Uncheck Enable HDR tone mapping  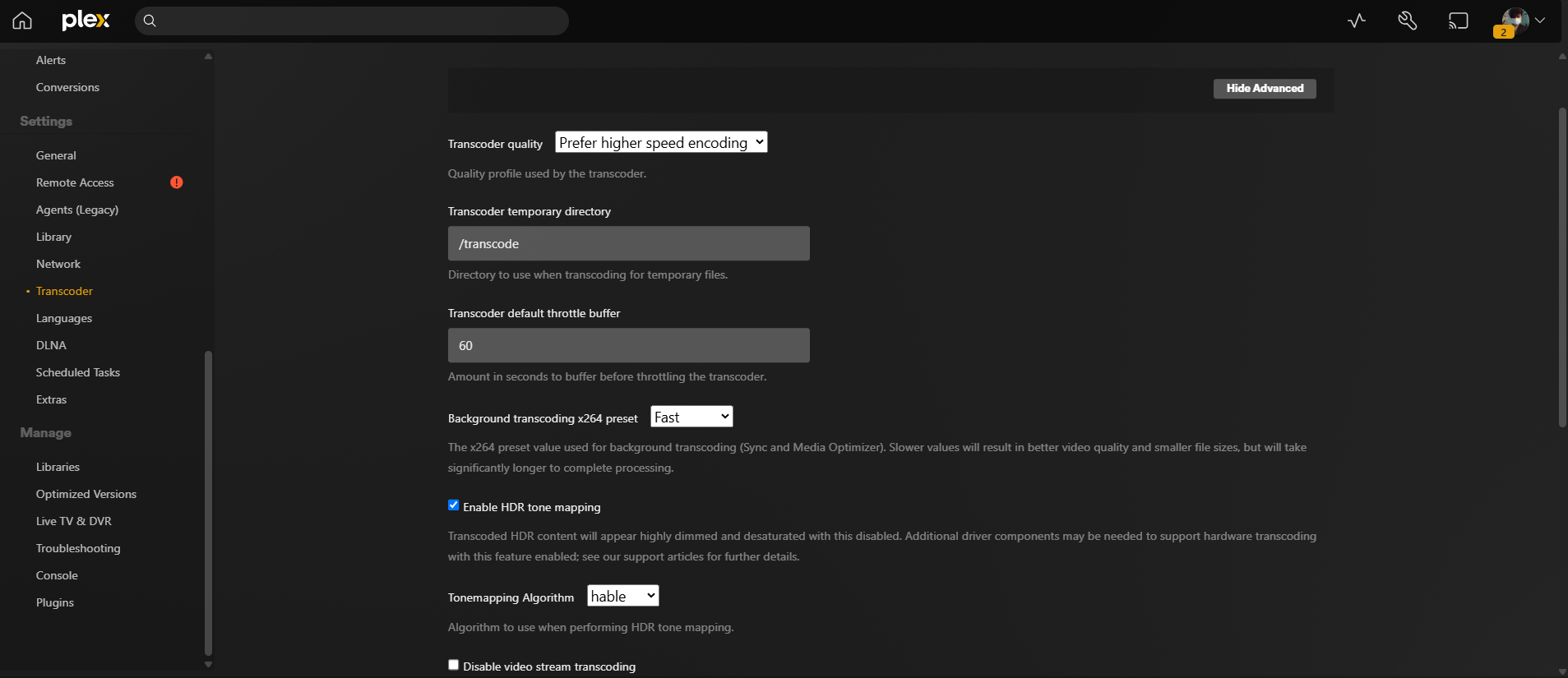[x=453, y=505]
